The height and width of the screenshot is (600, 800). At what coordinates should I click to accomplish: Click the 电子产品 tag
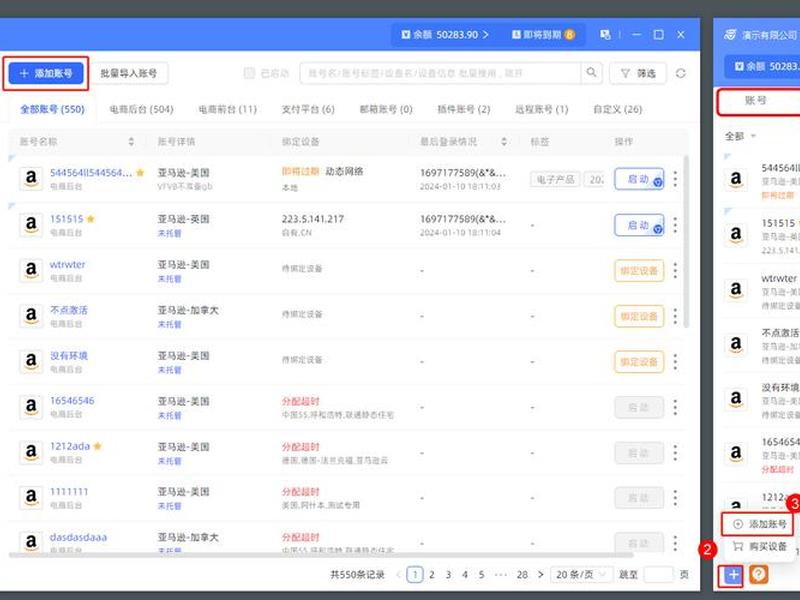[555, 180]
